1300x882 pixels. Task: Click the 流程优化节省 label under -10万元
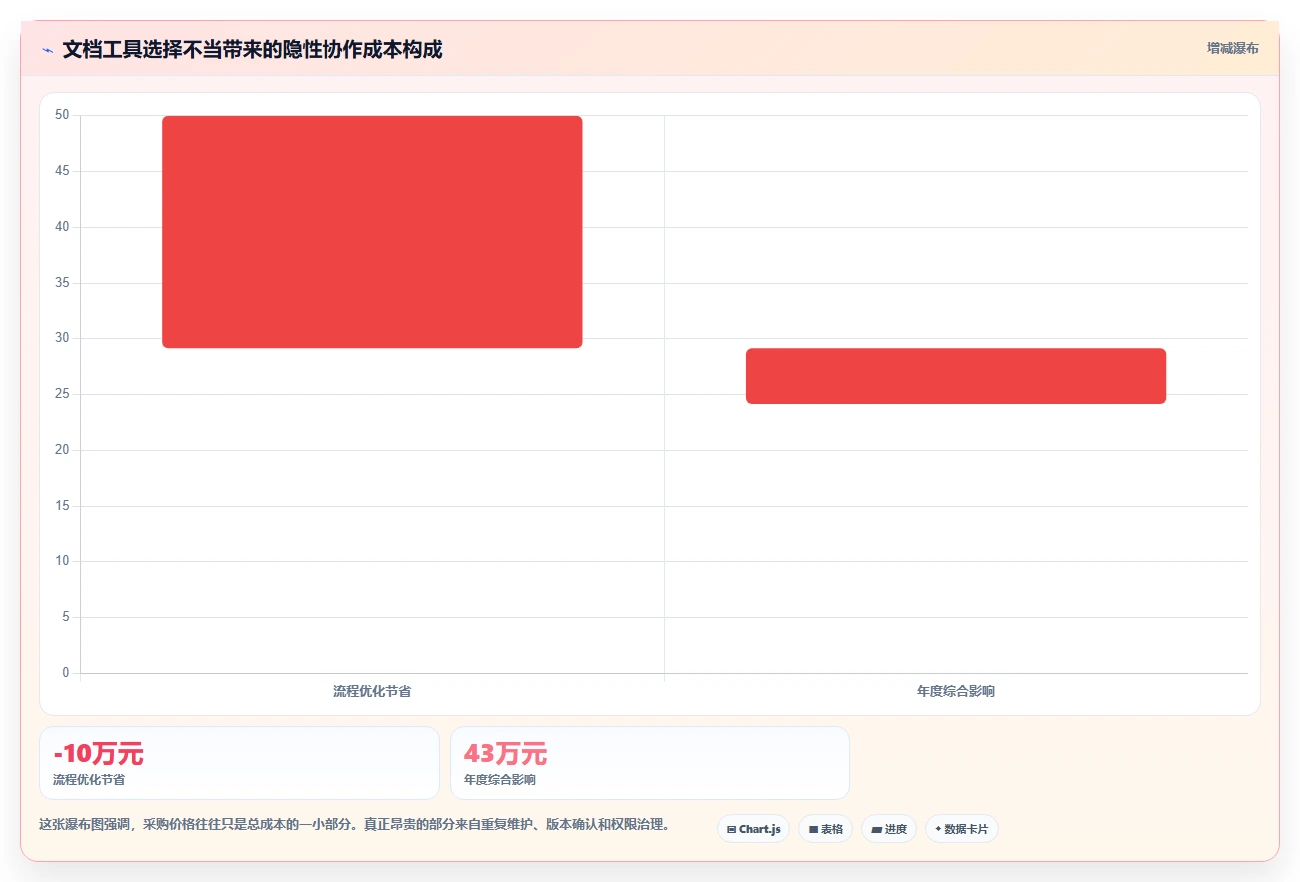pos(89,779)
